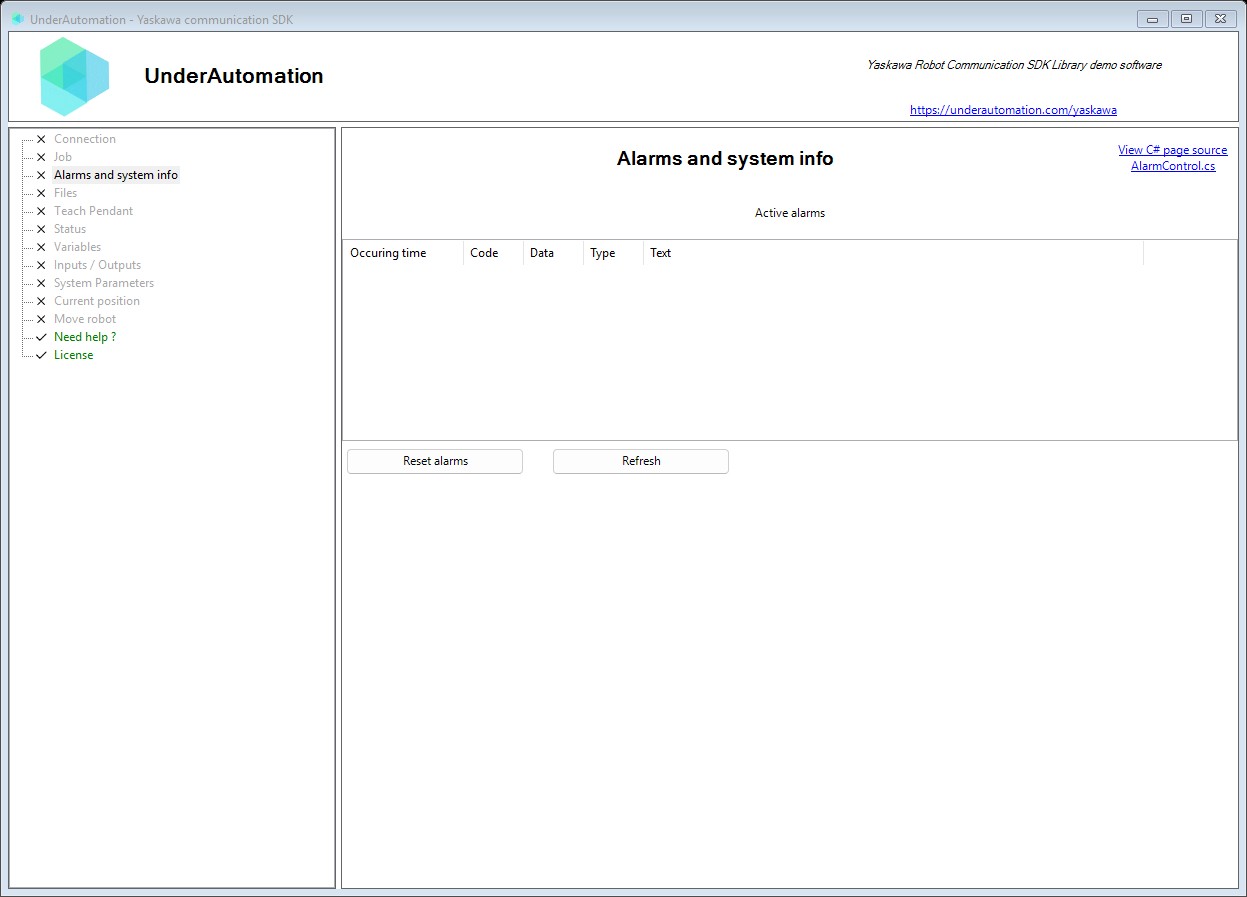Screen dimensions: 1247x897
Task: Go to Teach Pendant page
Action: 93,211
